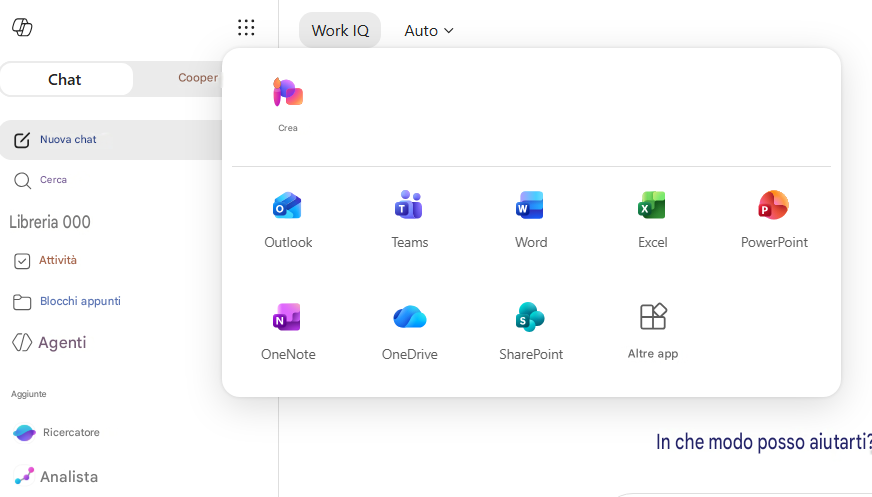Switch to the Cooper tab
872x497 pixels.
coord(198,78)
